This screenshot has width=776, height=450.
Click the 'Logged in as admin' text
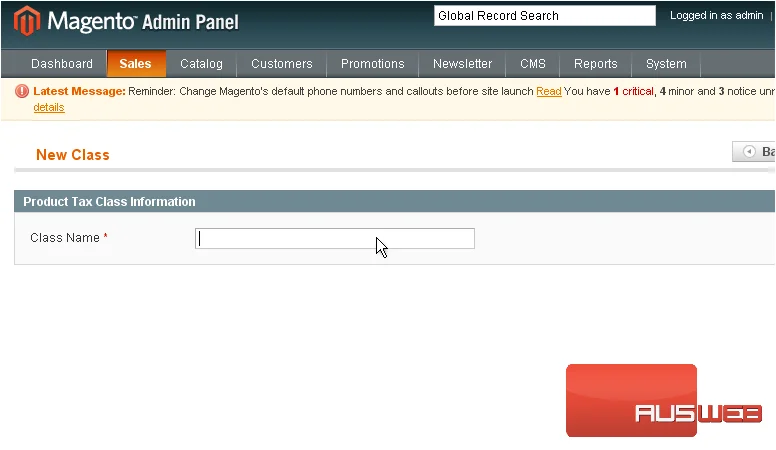coord(717,15)
